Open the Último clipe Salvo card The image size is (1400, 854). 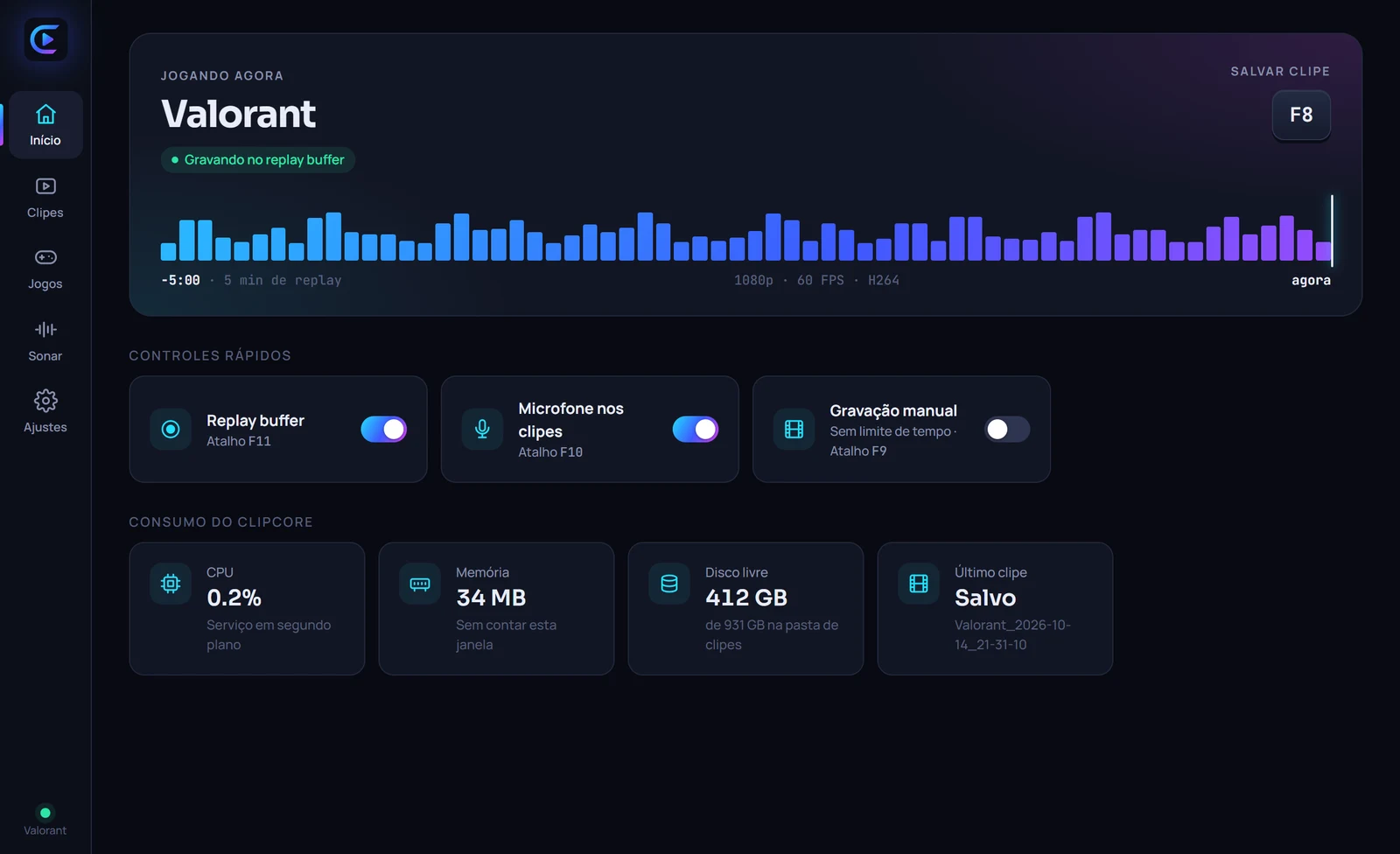click(995, 608)
